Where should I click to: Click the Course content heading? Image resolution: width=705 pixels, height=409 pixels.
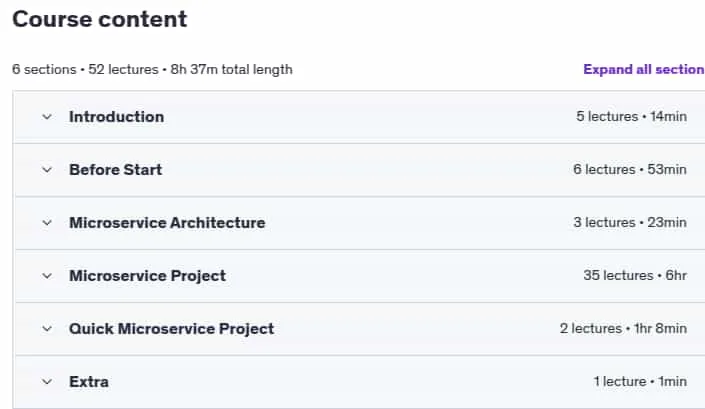point(99,19)
